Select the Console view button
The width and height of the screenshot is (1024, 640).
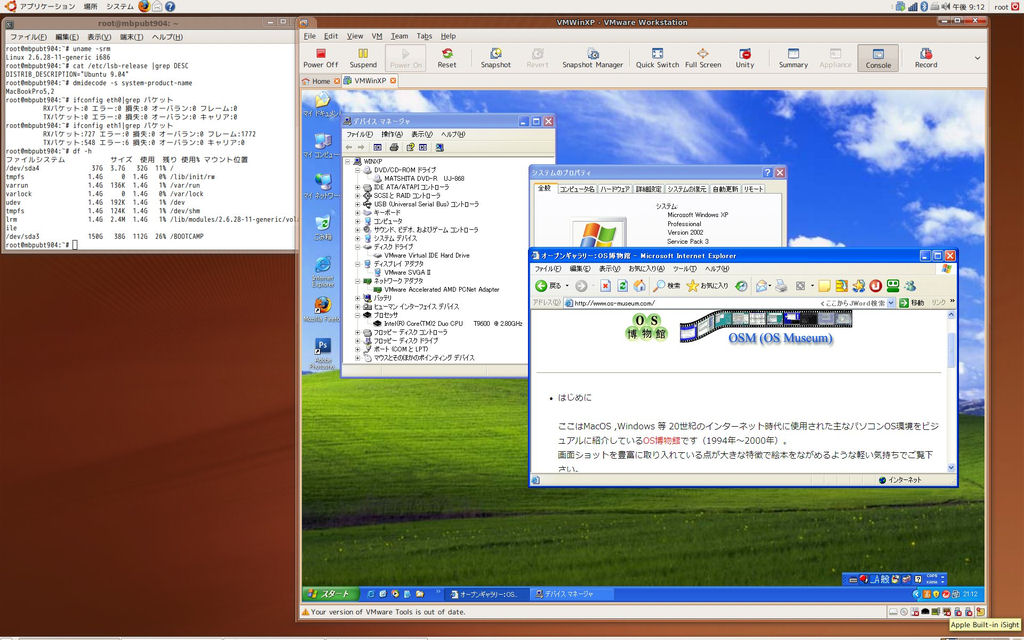878,58
